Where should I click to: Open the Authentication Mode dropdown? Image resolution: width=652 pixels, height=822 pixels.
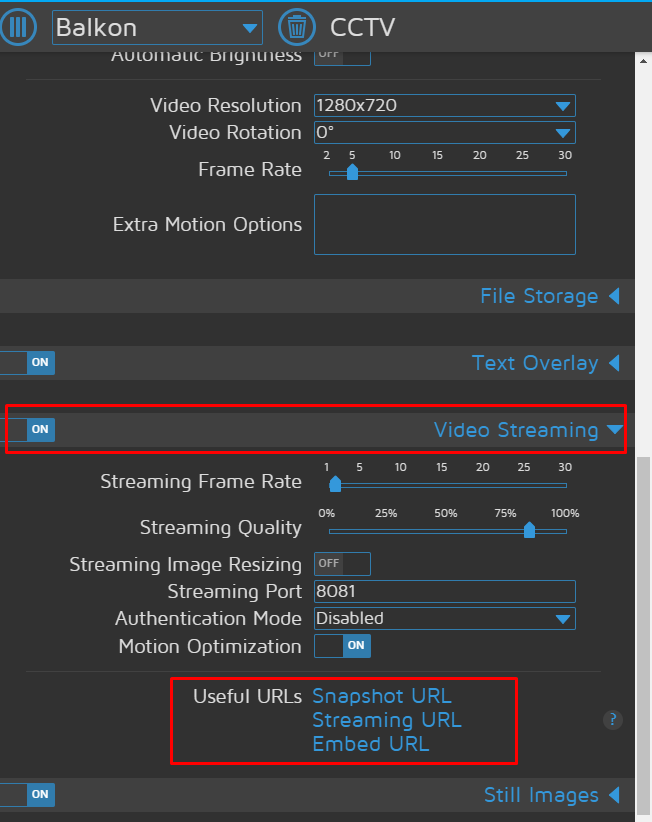(x=444, y=619)
